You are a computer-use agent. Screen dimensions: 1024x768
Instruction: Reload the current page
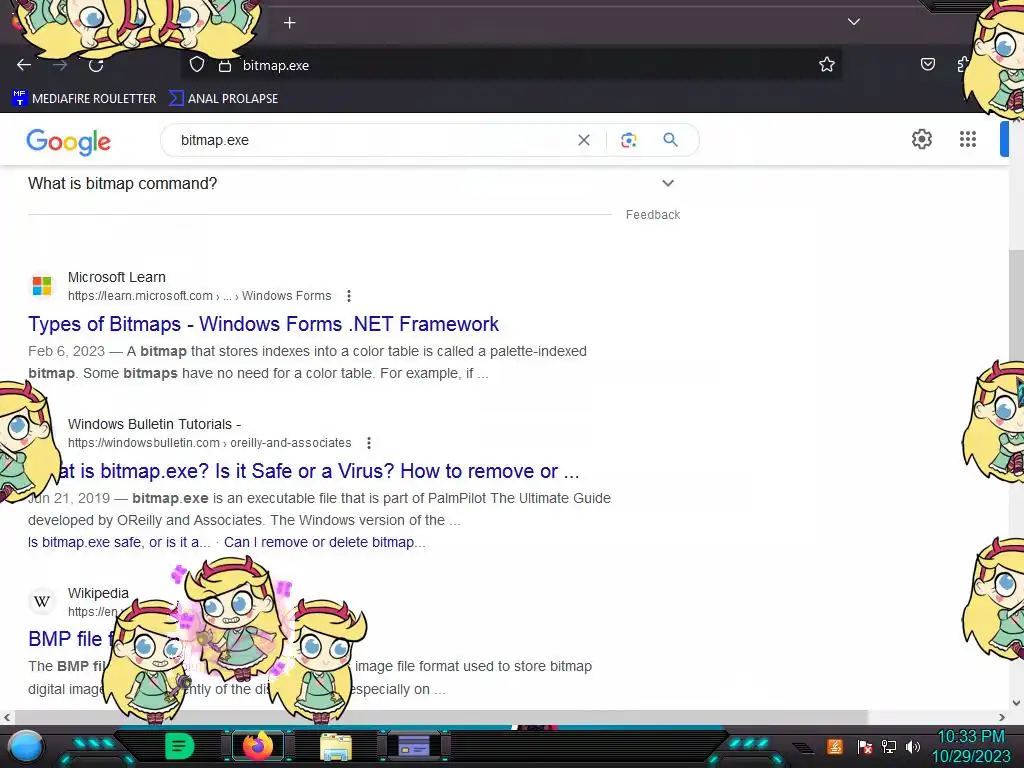pyautogui.click(x=96, y=65)
